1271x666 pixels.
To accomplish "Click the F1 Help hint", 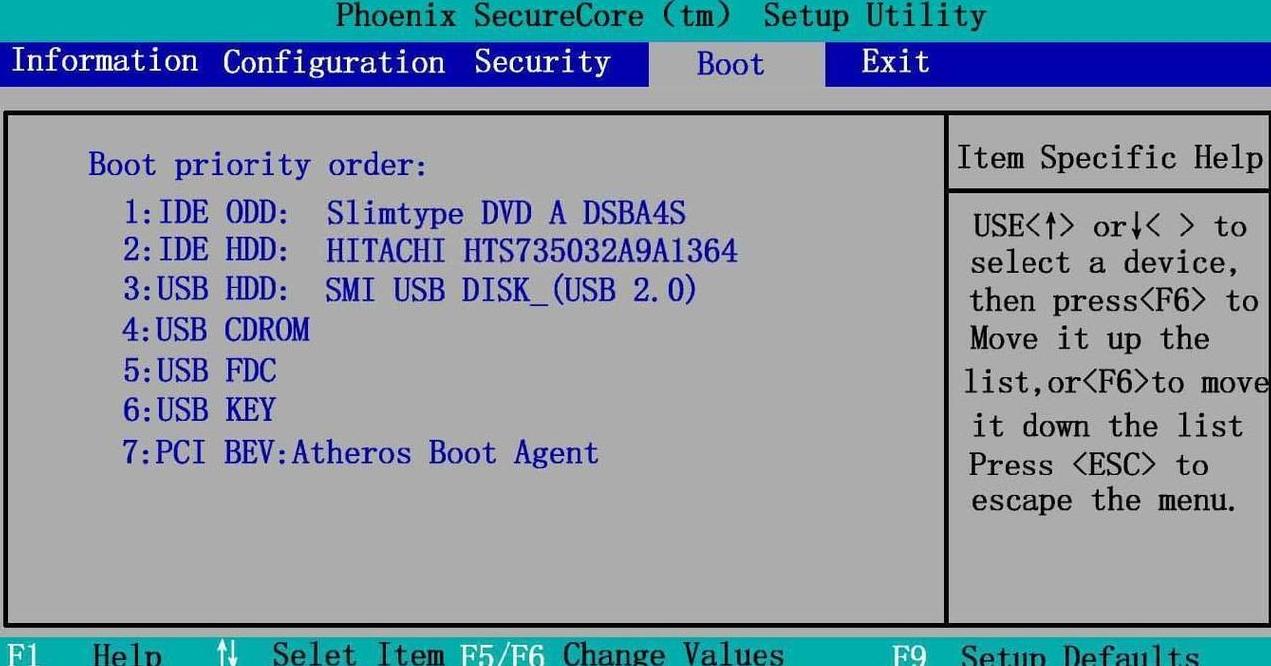I will [x=83, y=654].
